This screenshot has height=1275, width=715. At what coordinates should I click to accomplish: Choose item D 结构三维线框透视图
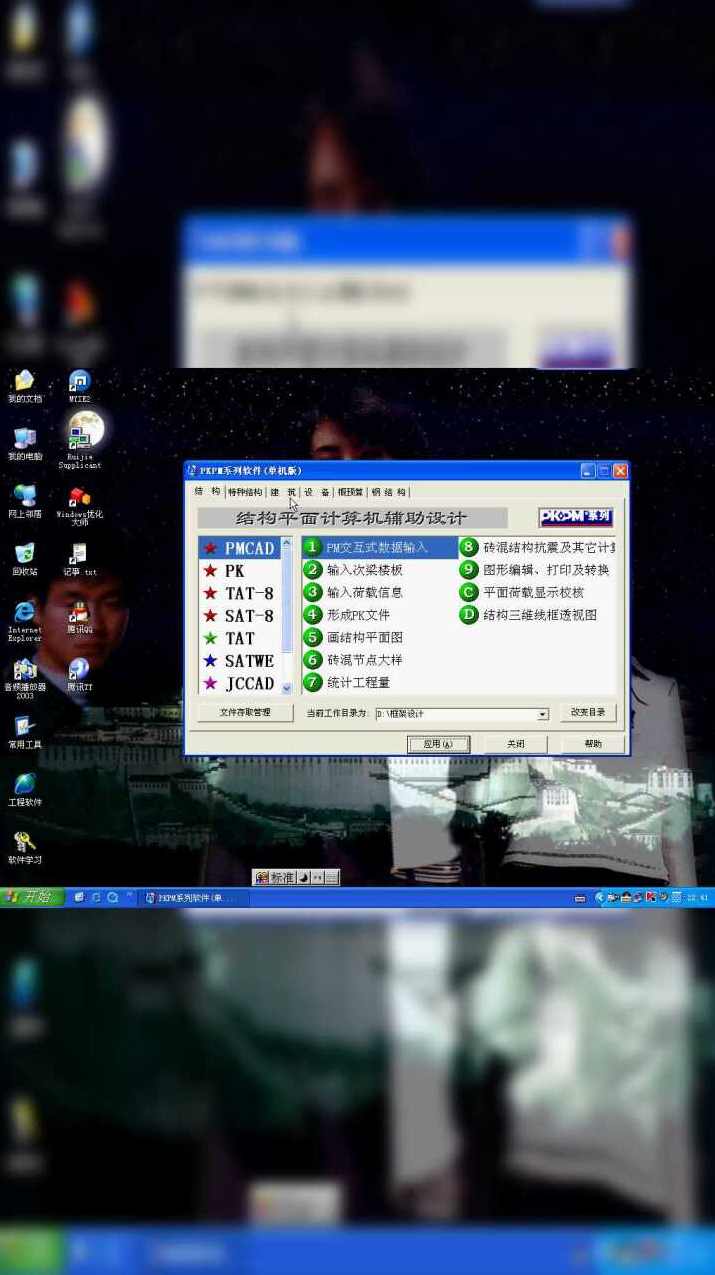(529, 615)
